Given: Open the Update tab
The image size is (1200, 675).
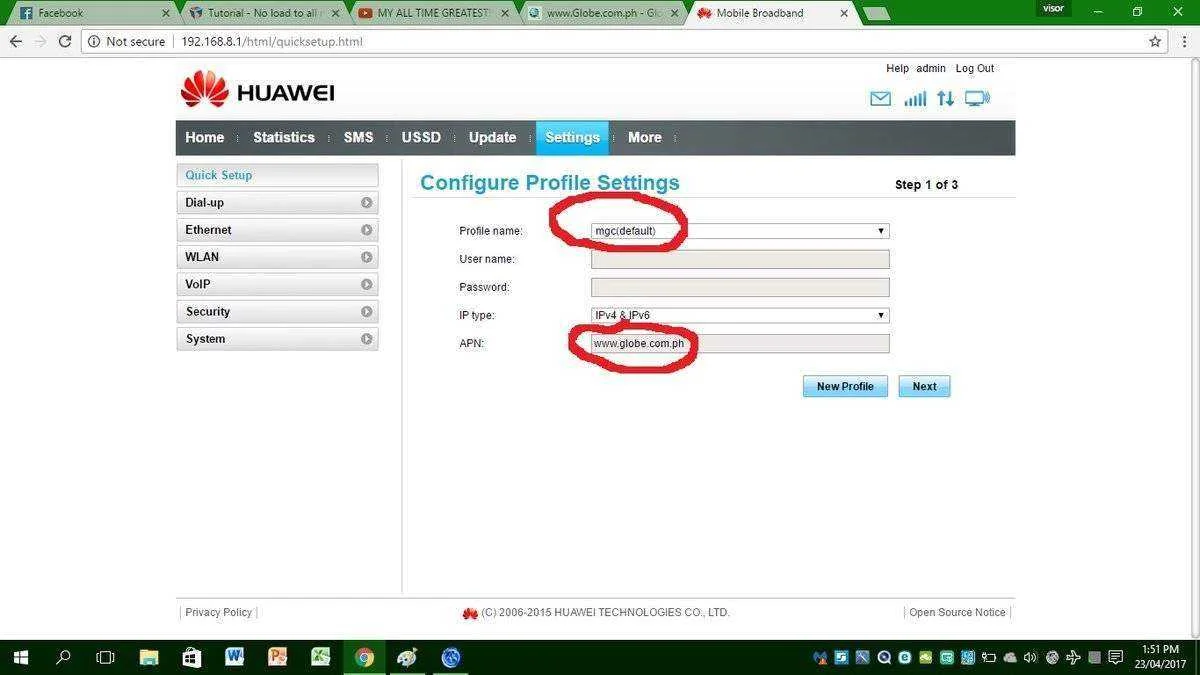Looking at the screenshot, I should pos(492,138).
